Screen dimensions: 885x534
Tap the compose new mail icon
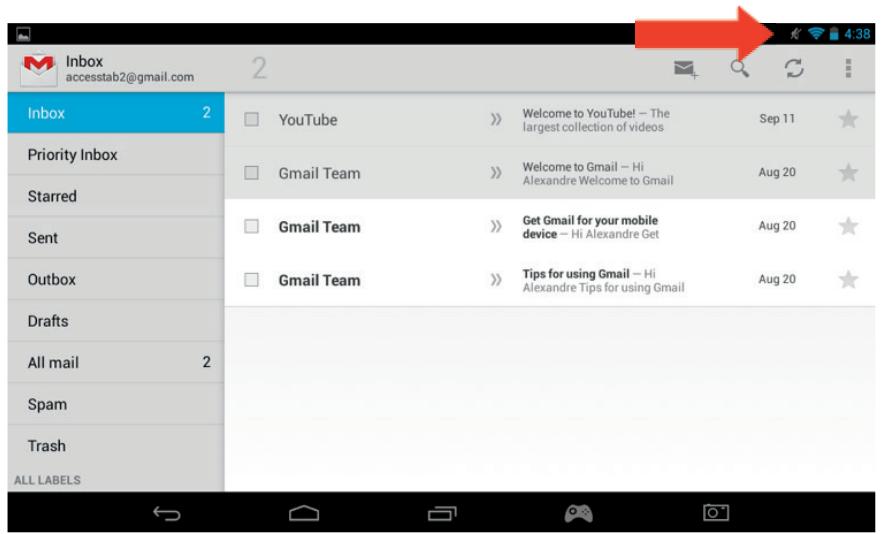pyautogui.click(x=686, y=69)
